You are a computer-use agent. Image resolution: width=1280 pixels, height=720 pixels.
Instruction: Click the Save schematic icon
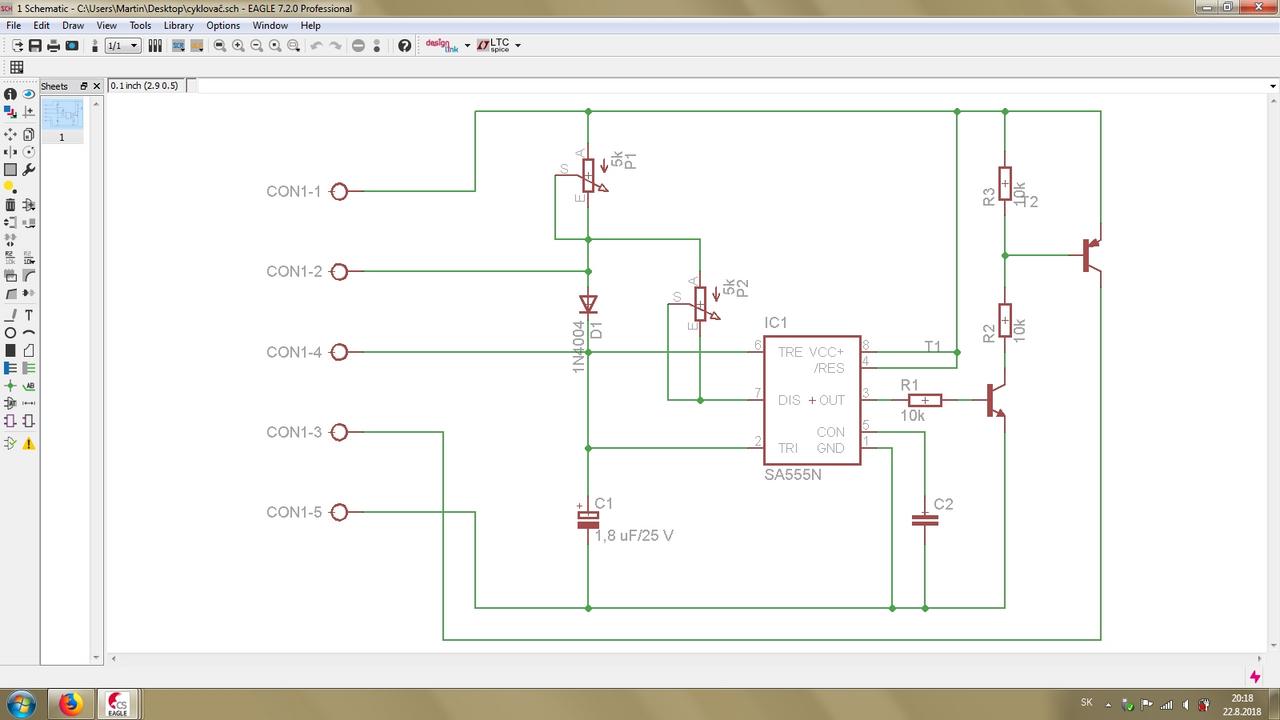[35, 46]
